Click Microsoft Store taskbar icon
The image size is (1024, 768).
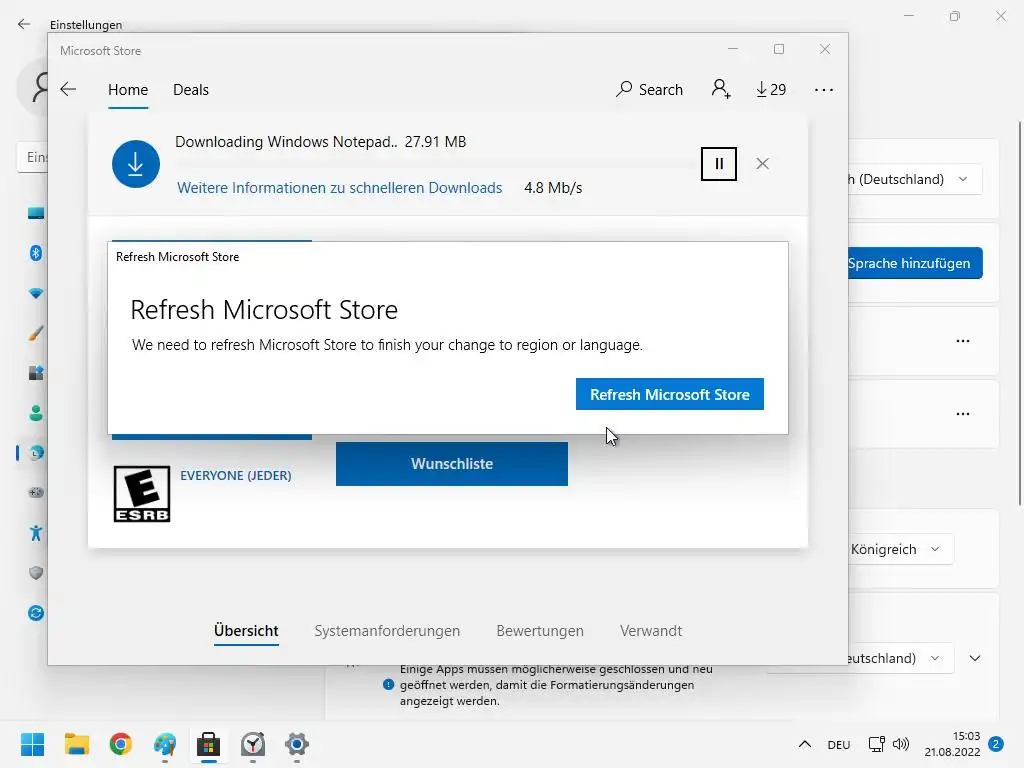coord(209,744)
